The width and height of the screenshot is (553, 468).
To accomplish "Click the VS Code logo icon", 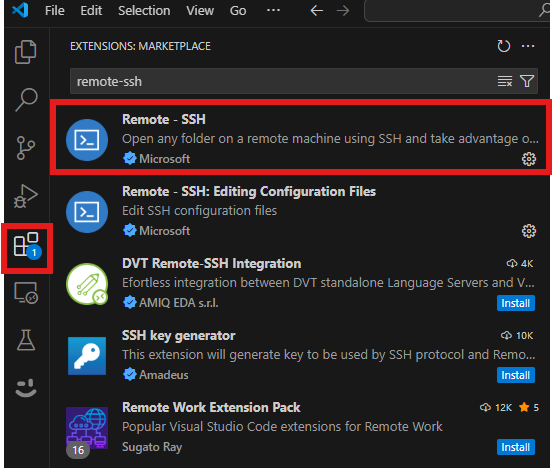I will pyautogui.click(x=20, y=10).
